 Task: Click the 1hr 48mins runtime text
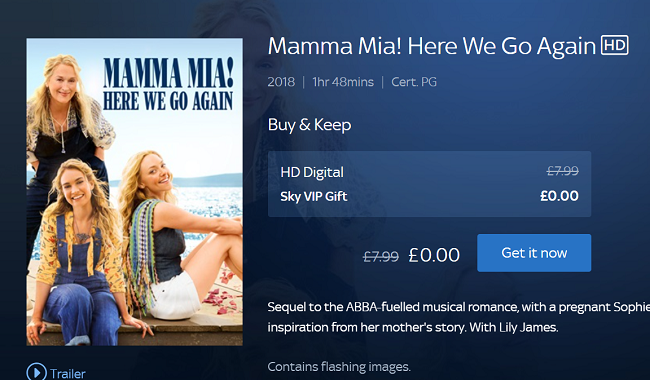click(x=343, y=82)
